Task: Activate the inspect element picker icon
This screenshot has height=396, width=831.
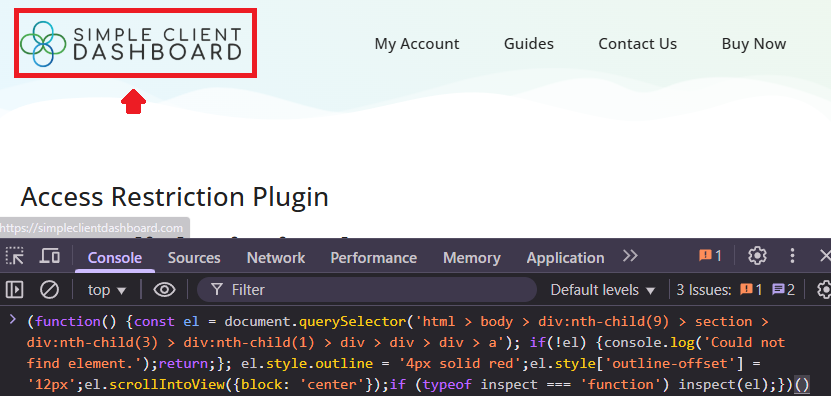Action: coord(15,256)
